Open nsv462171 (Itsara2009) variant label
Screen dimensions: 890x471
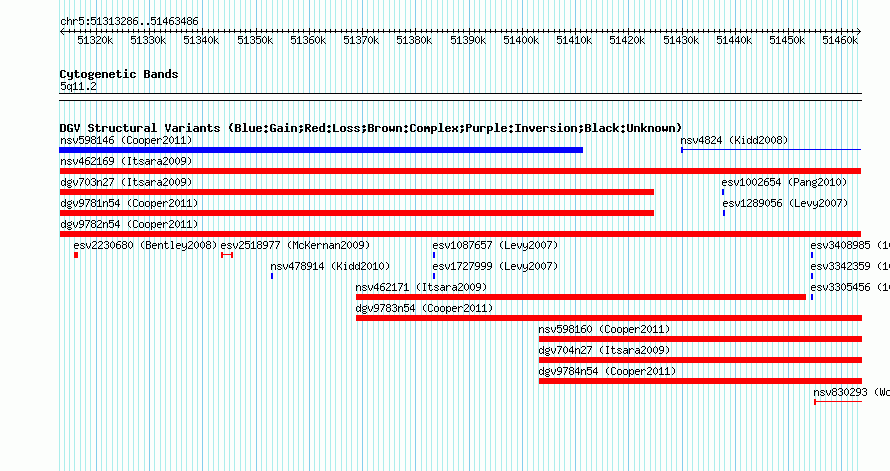pos(421,287)
